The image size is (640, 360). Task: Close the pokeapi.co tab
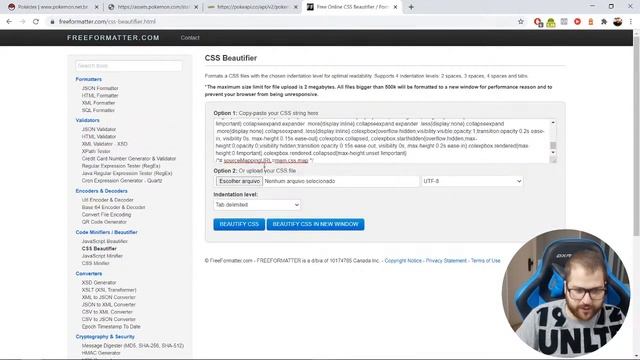pos(296,7)
